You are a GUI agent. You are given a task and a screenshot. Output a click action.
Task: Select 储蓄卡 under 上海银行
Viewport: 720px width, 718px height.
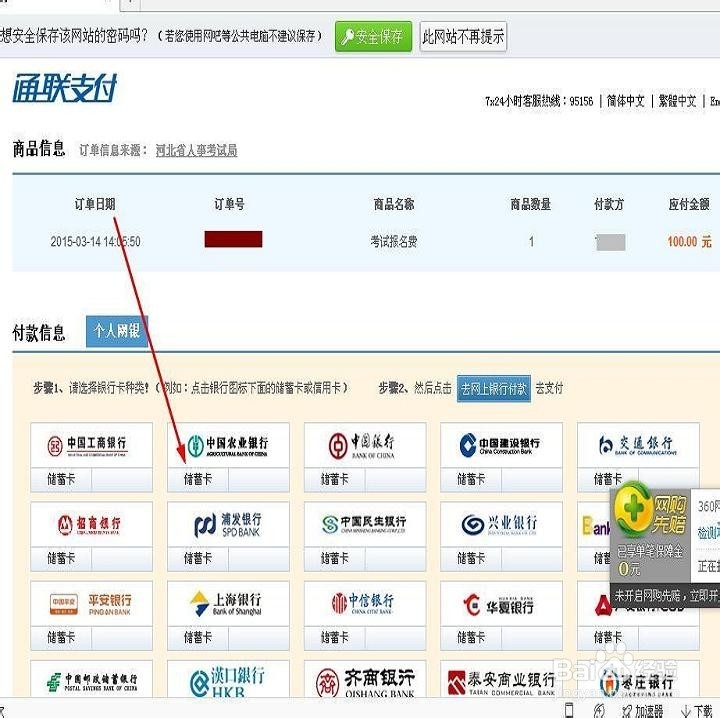tap(198, 638)
